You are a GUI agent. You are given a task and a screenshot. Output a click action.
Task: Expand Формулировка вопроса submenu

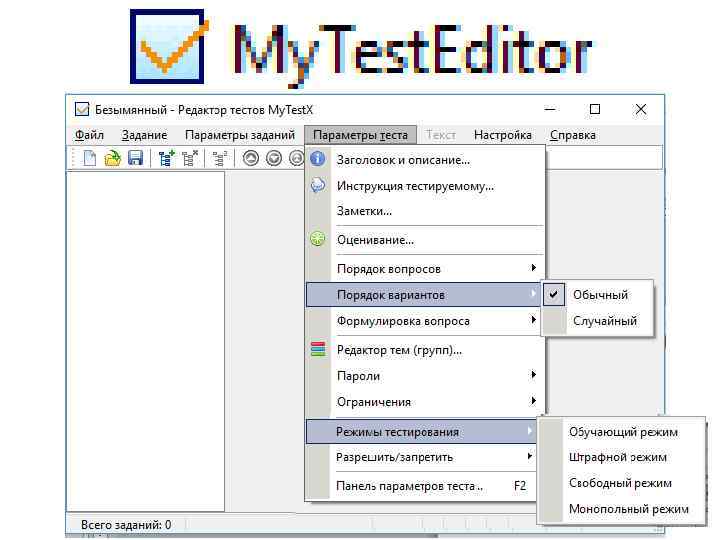(x=425, y=321)
